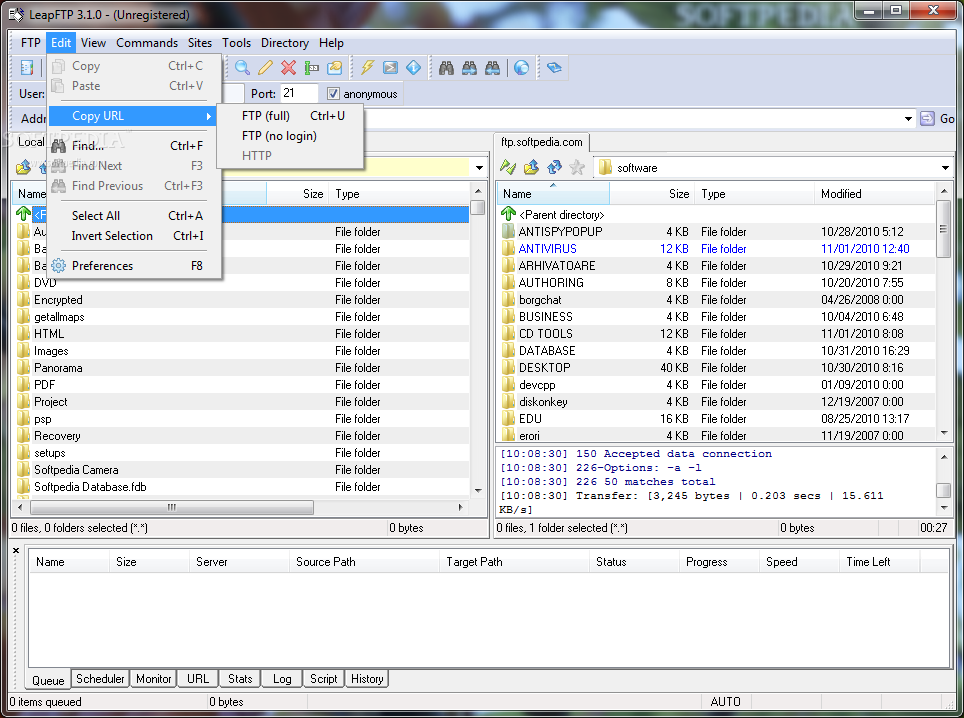Switch to the URL tab
This screenshot has height=718, width=964.
point(198,679)
